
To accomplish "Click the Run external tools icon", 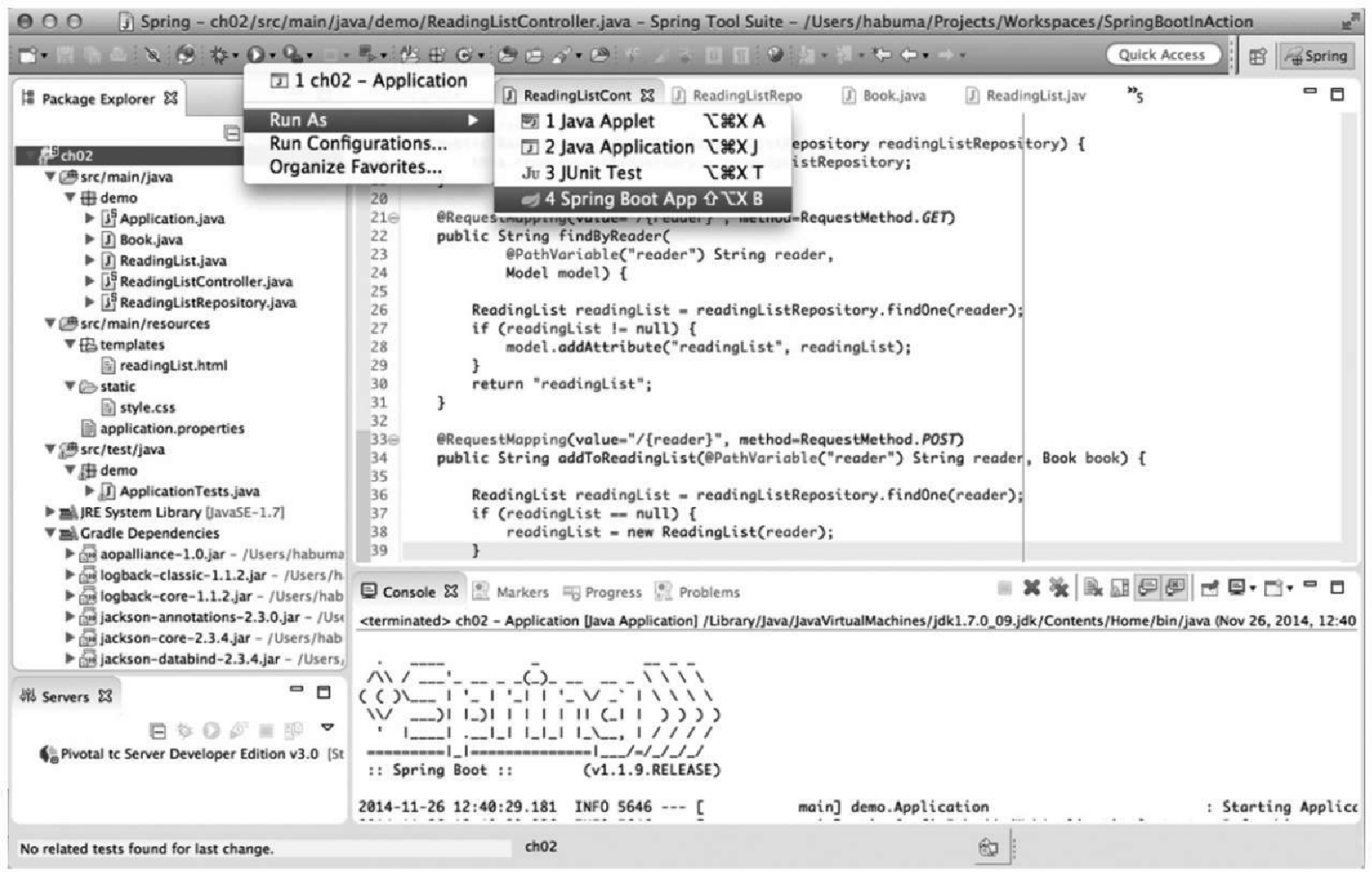I will click(x=292, y=55).
